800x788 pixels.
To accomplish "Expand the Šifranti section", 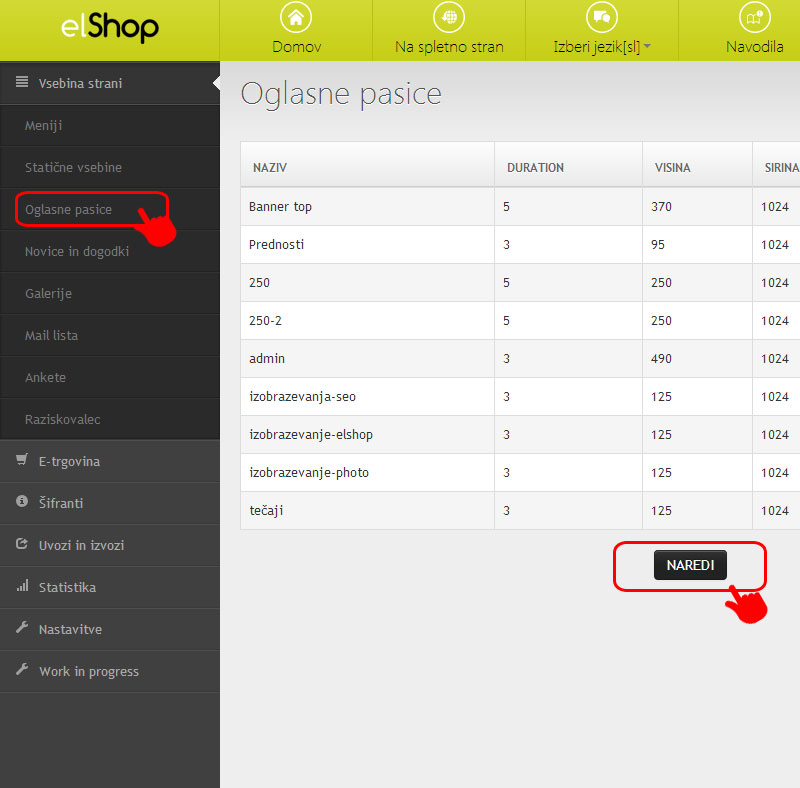I will (x=110, y=503).
